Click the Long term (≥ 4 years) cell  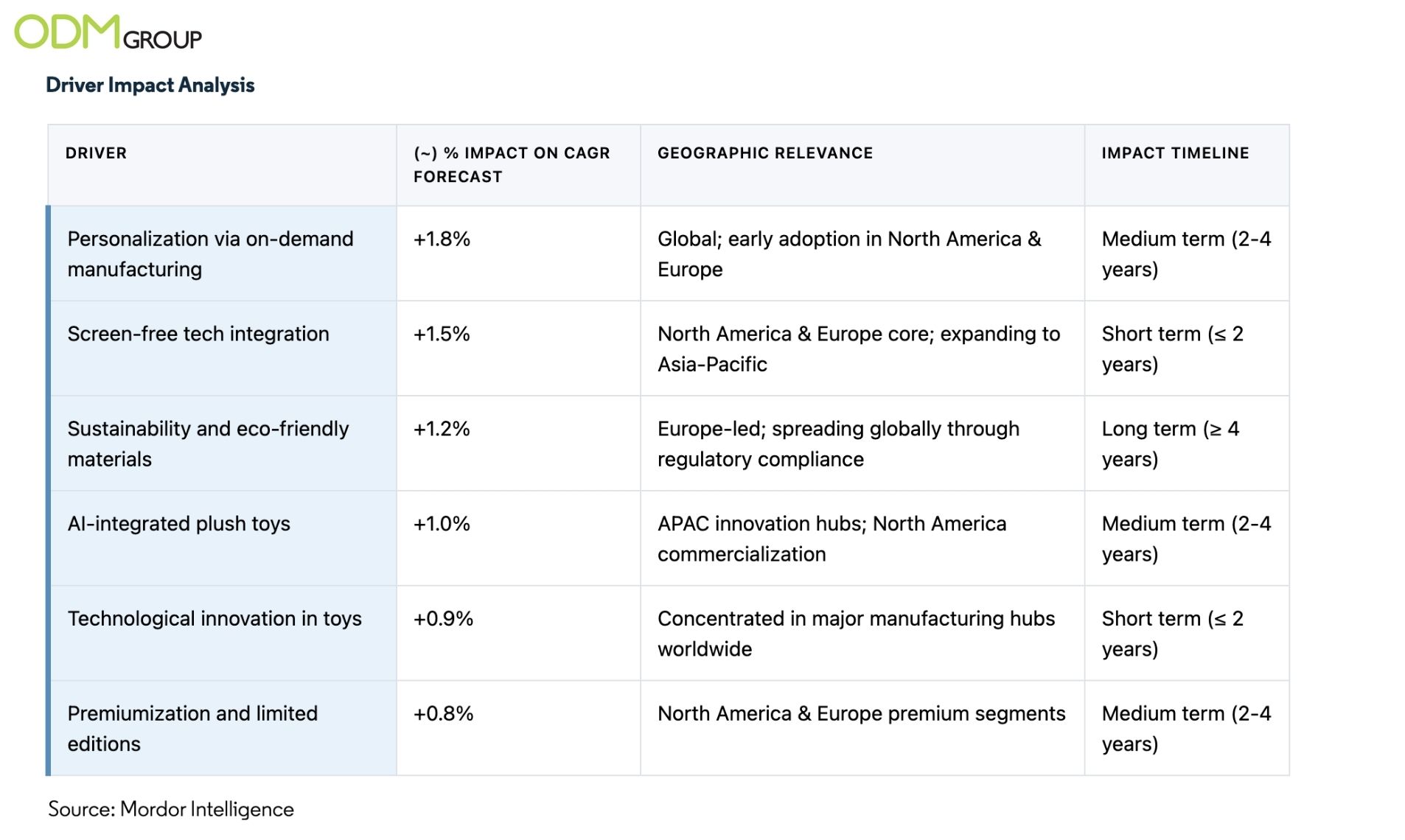(1170, 444)
